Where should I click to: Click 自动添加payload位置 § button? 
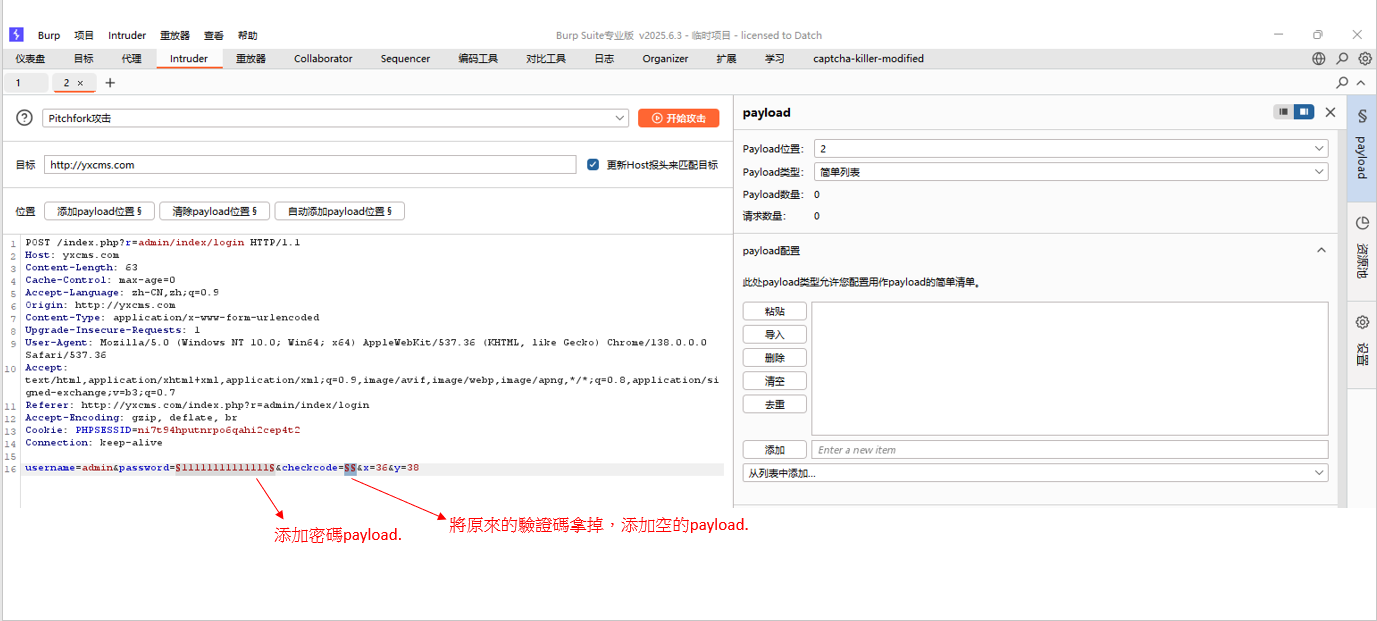click(x=340, y=211)
